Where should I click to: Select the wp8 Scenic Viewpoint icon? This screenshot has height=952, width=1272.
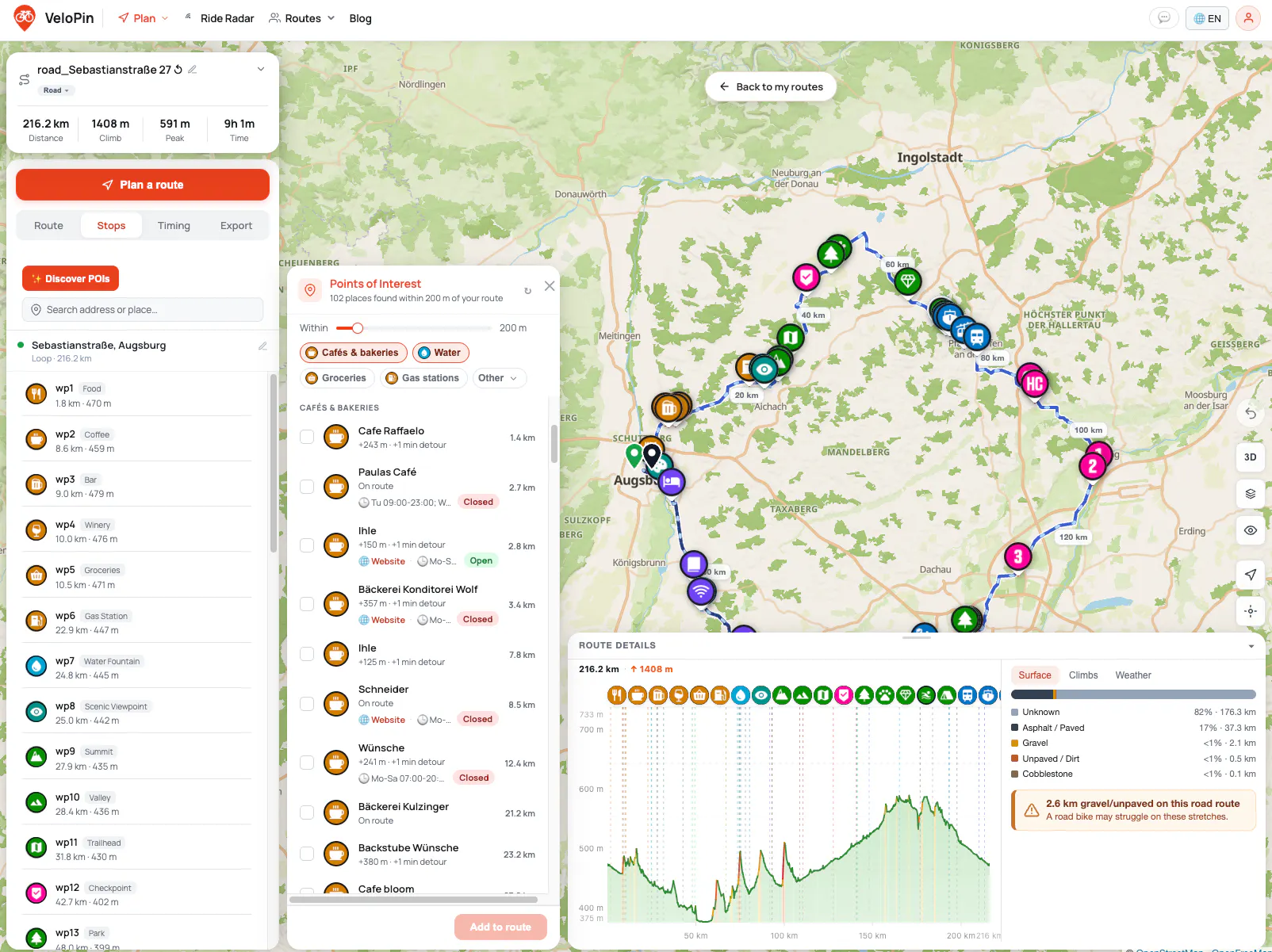36,712
